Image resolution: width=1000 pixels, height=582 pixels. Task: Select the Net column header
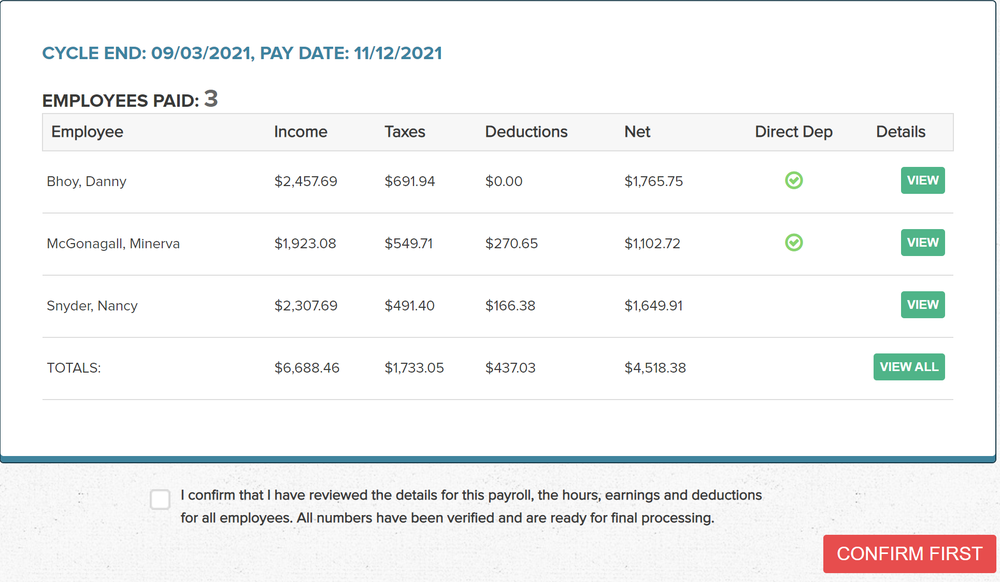click(637, 131)
